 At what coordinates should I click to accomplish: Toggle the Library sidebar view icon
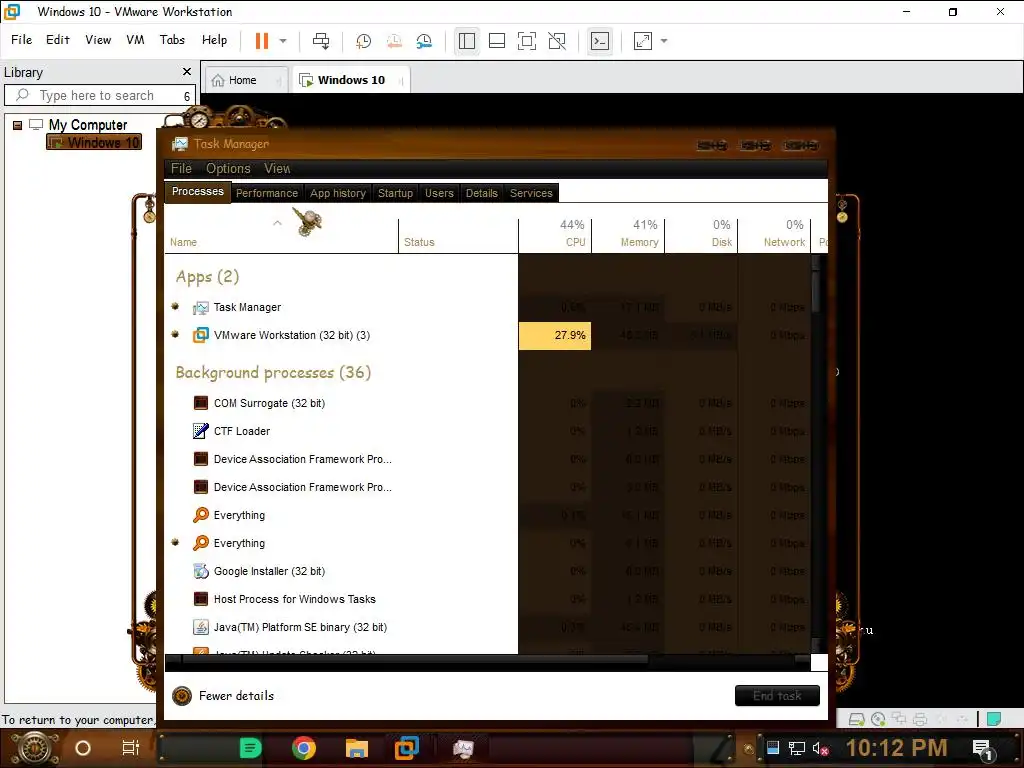click(467, 41)
